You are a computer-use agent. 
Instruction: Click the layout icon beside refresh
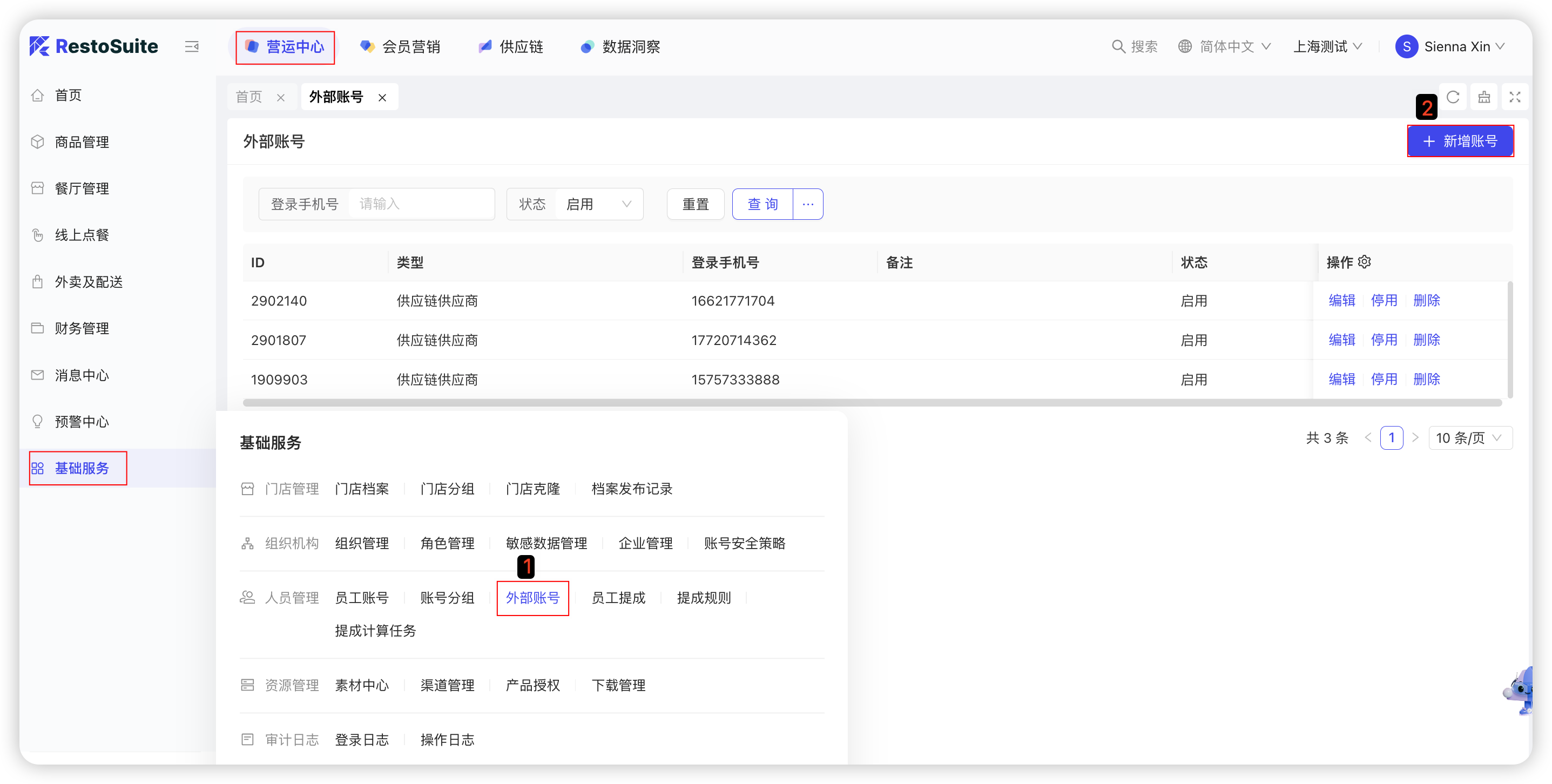pyautogui.click(x=1484, y=97)
